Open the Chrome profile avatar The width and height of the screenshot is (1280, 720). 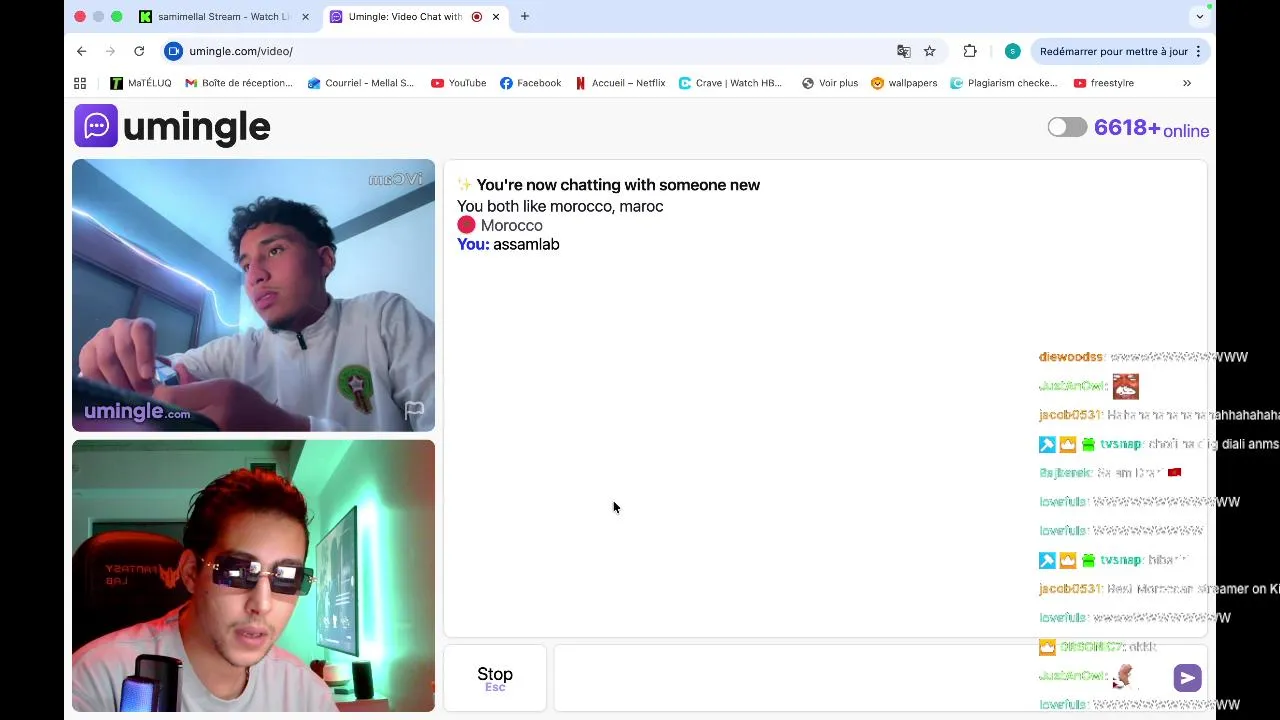click(1012, 51)
